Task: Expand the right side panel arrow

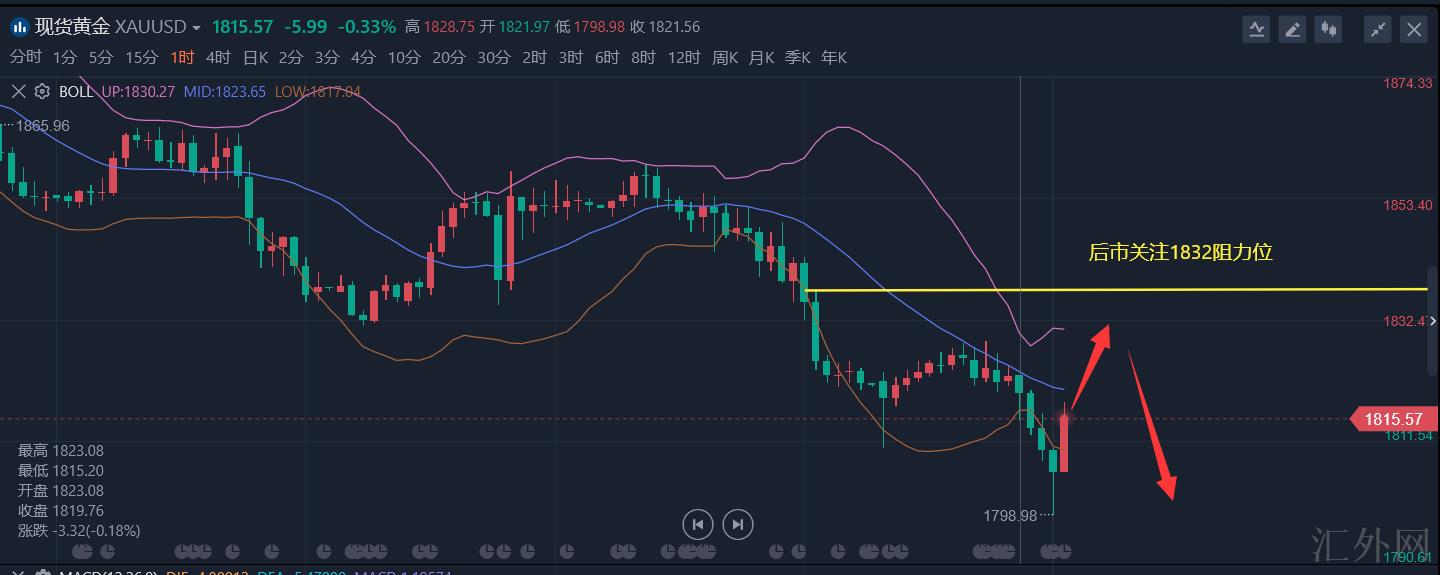Action: (x=1434, y=321)
